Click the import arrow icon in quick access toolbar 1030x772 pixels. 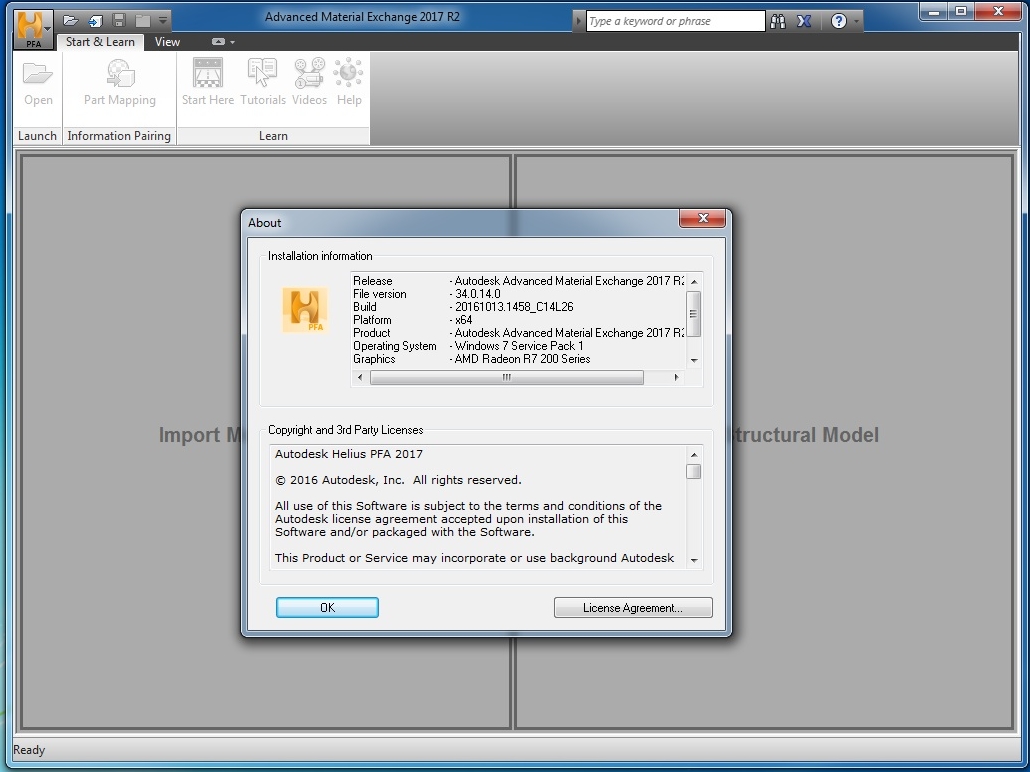pos(95,21)
